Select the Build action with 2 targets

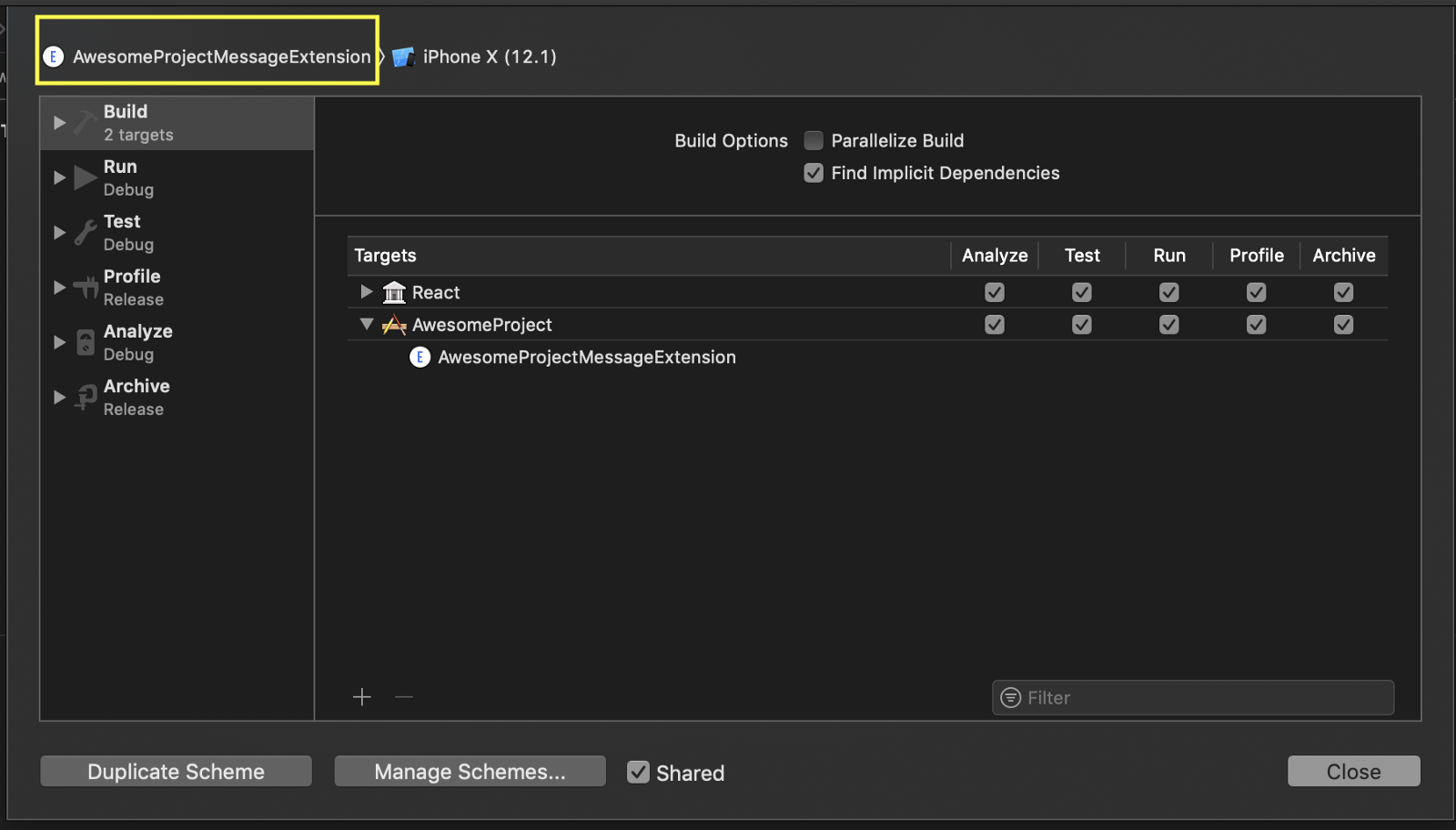pyautogui.click(x=177, y=123)
